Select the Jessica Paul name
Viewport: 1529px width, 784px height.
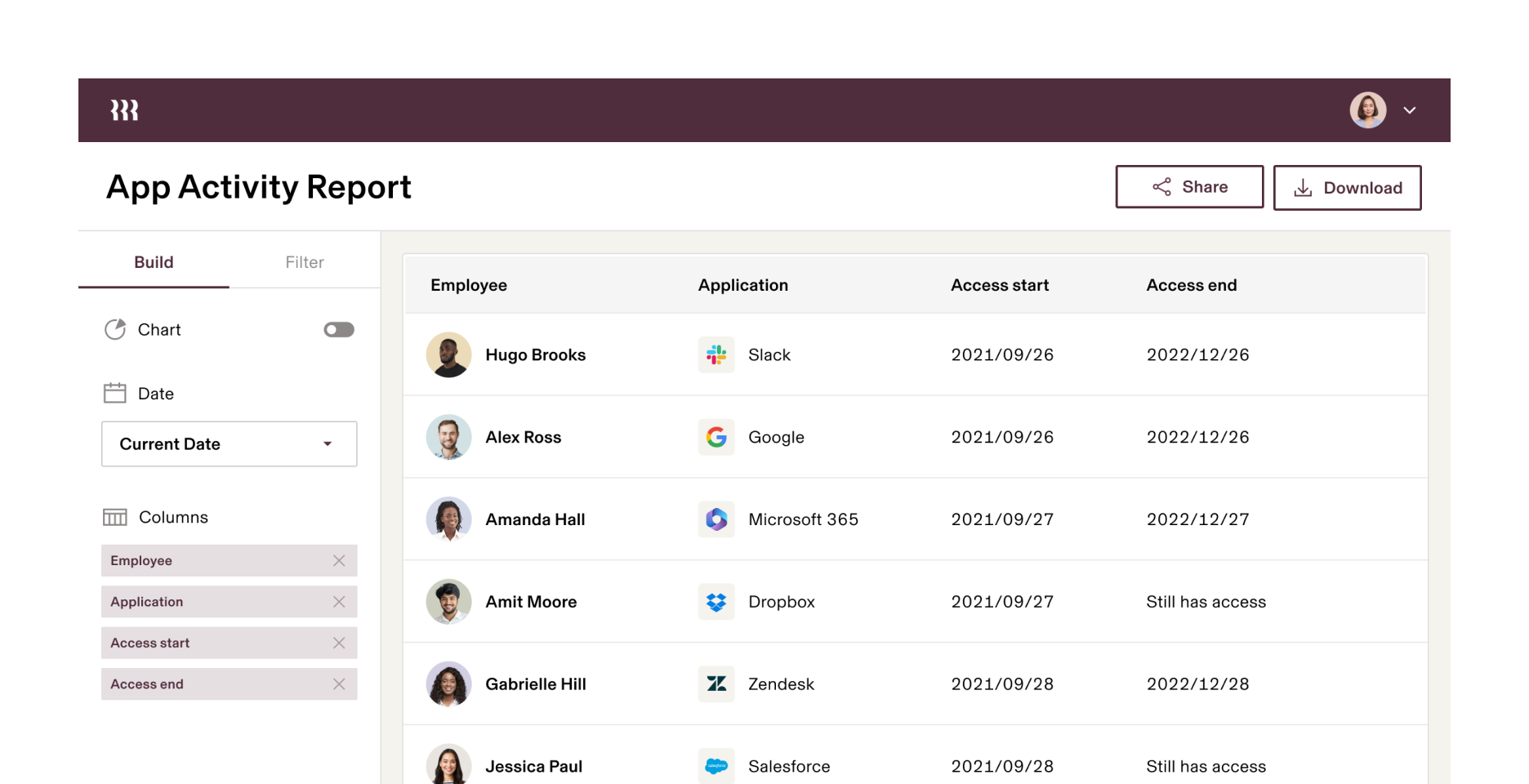pyautogui.click(x=534, y=767)
